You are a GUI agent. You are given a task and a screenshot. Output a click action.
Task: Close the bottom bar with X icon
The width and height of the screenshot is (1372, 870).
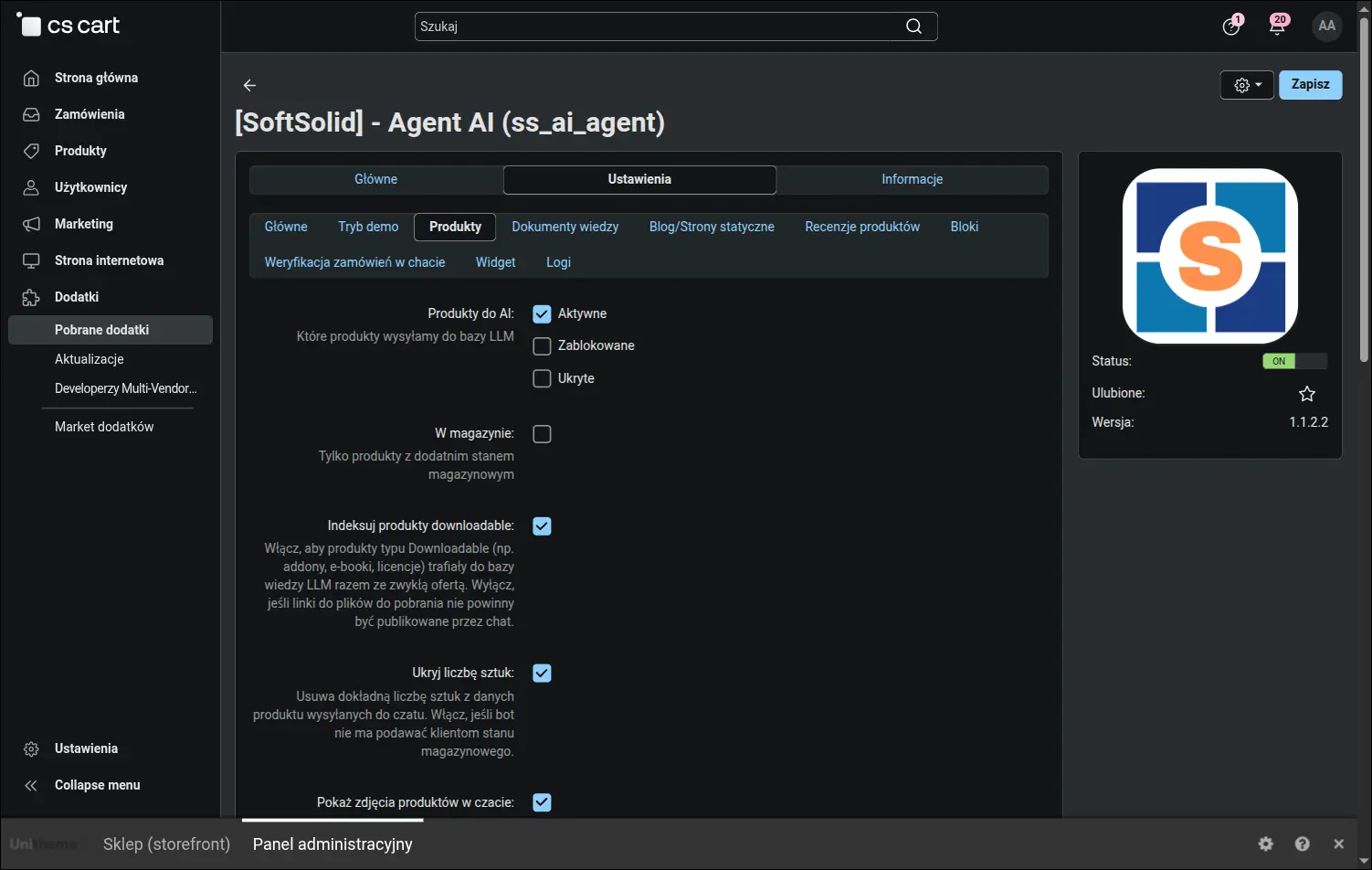pos(1339,843)
